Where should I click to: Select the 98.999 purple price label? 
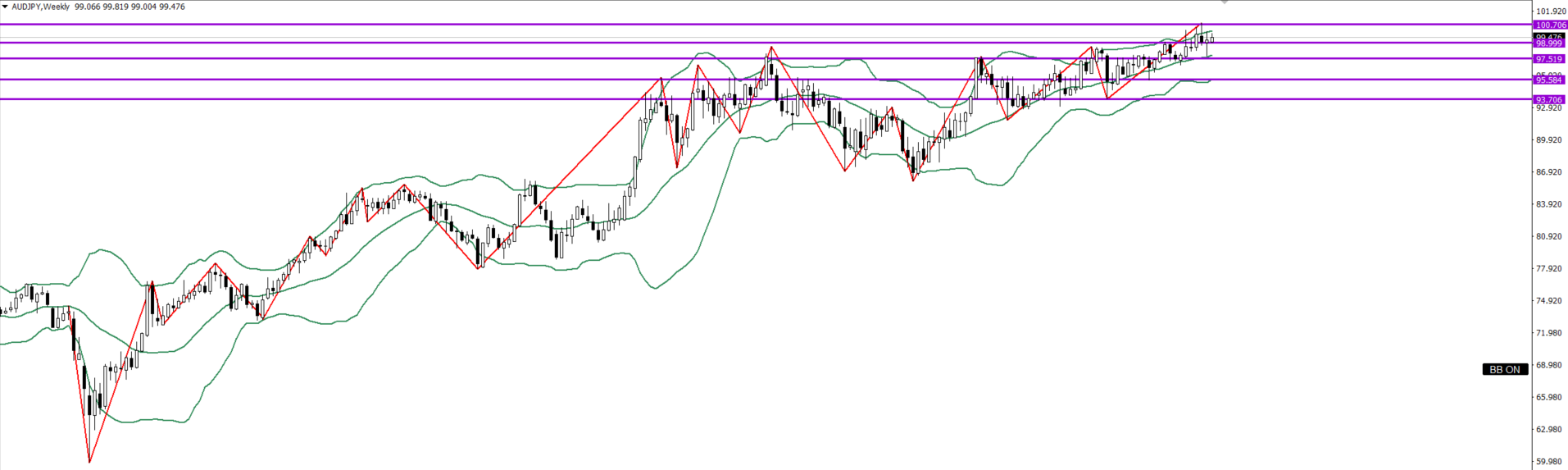point(1550,43)
